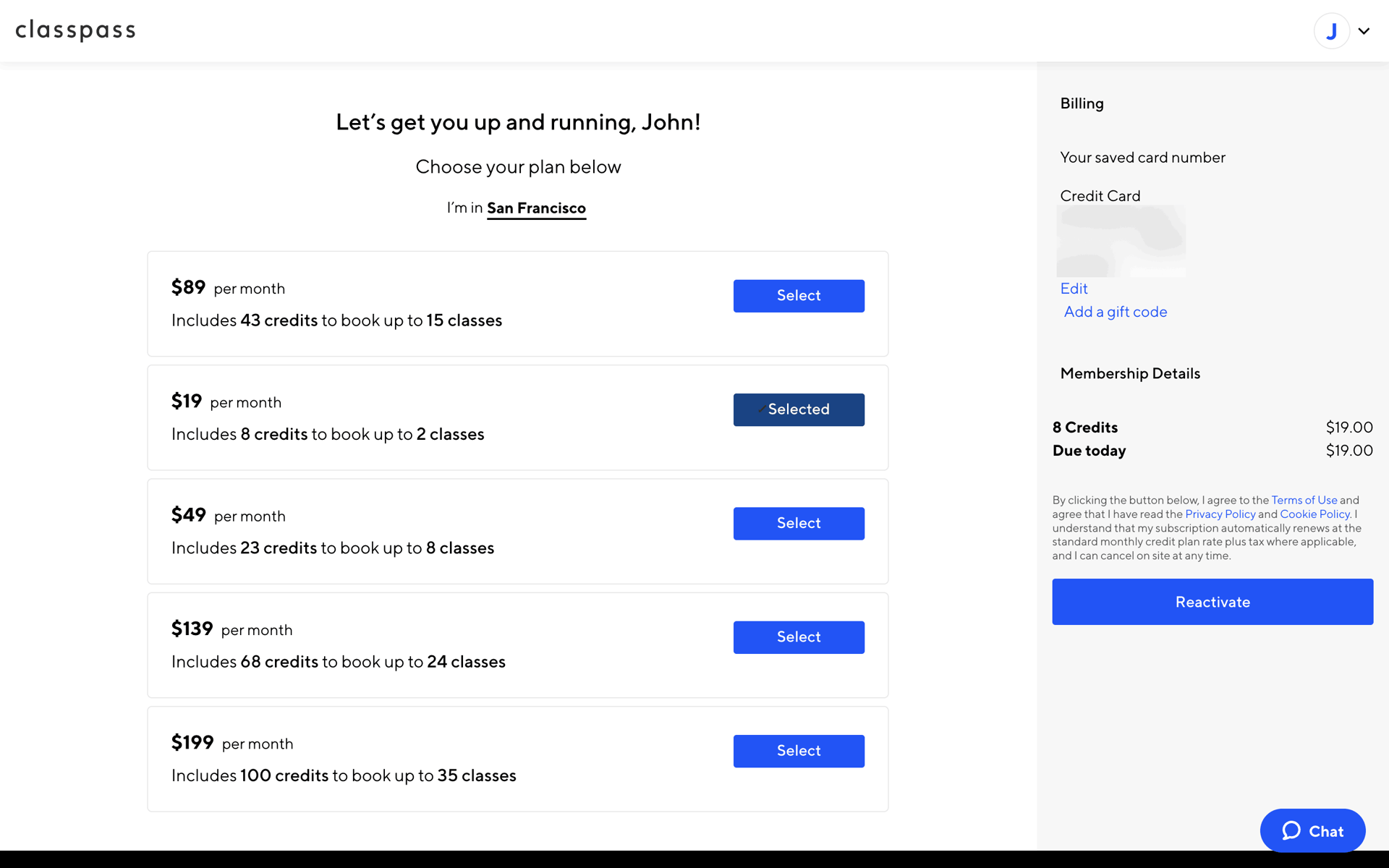Open the J profile avatar
The width and height of the screenshot is (1389, 868).
(x=1331, y=31)
